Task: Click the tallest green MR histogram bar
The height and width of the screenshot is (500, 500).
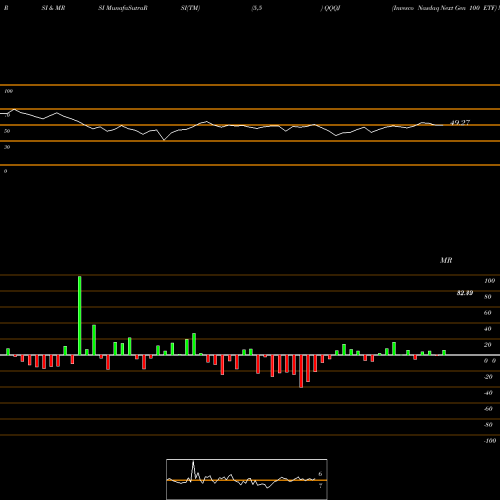Action: click(x=80, y=315)
